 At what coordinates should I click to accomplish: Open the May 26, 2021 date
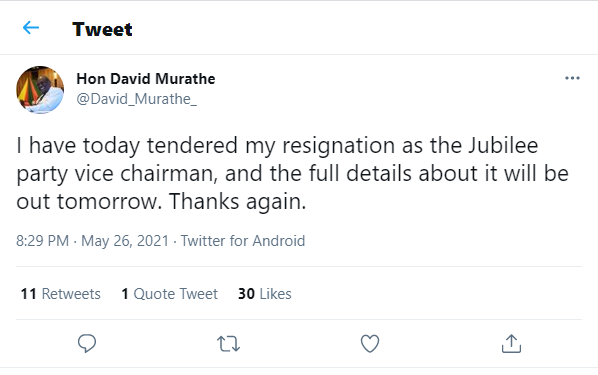[x=125, y=241]
